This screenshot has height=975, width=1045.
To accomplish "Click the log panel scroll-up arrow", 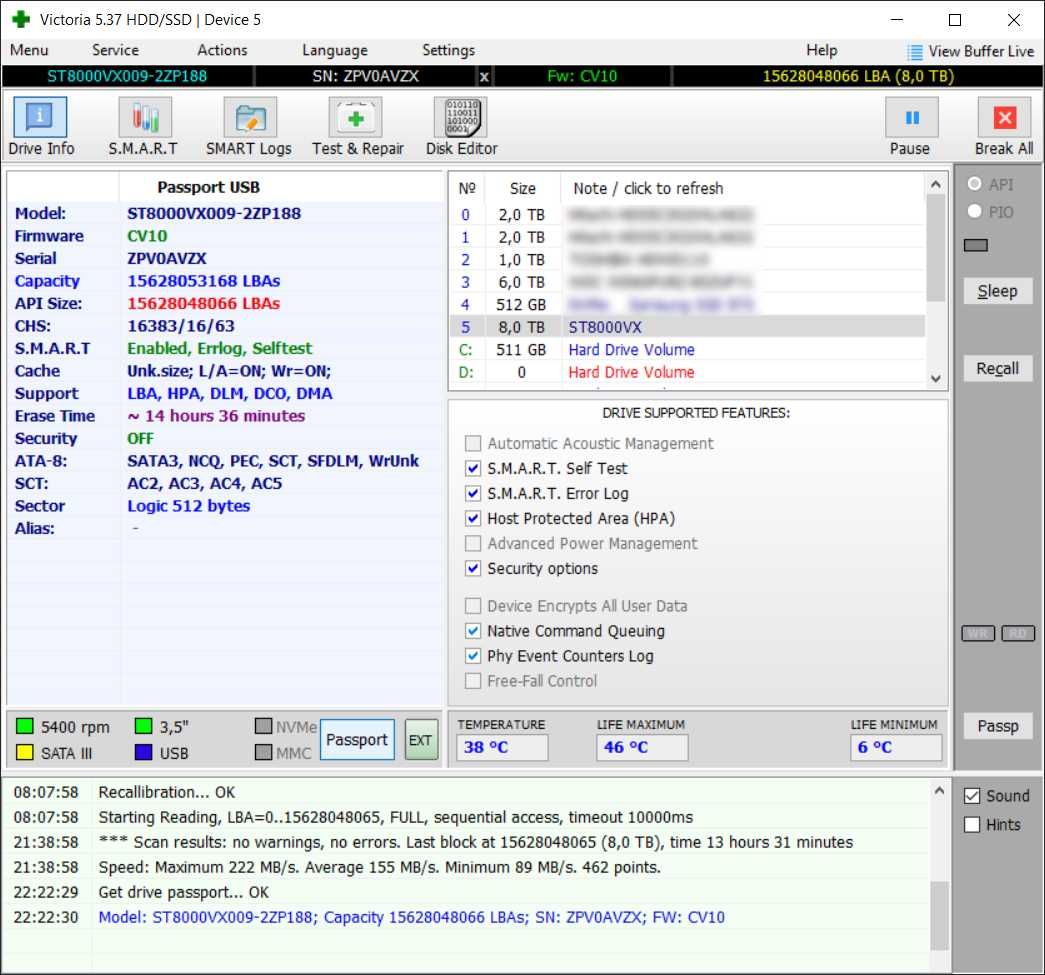I will 939,791.
